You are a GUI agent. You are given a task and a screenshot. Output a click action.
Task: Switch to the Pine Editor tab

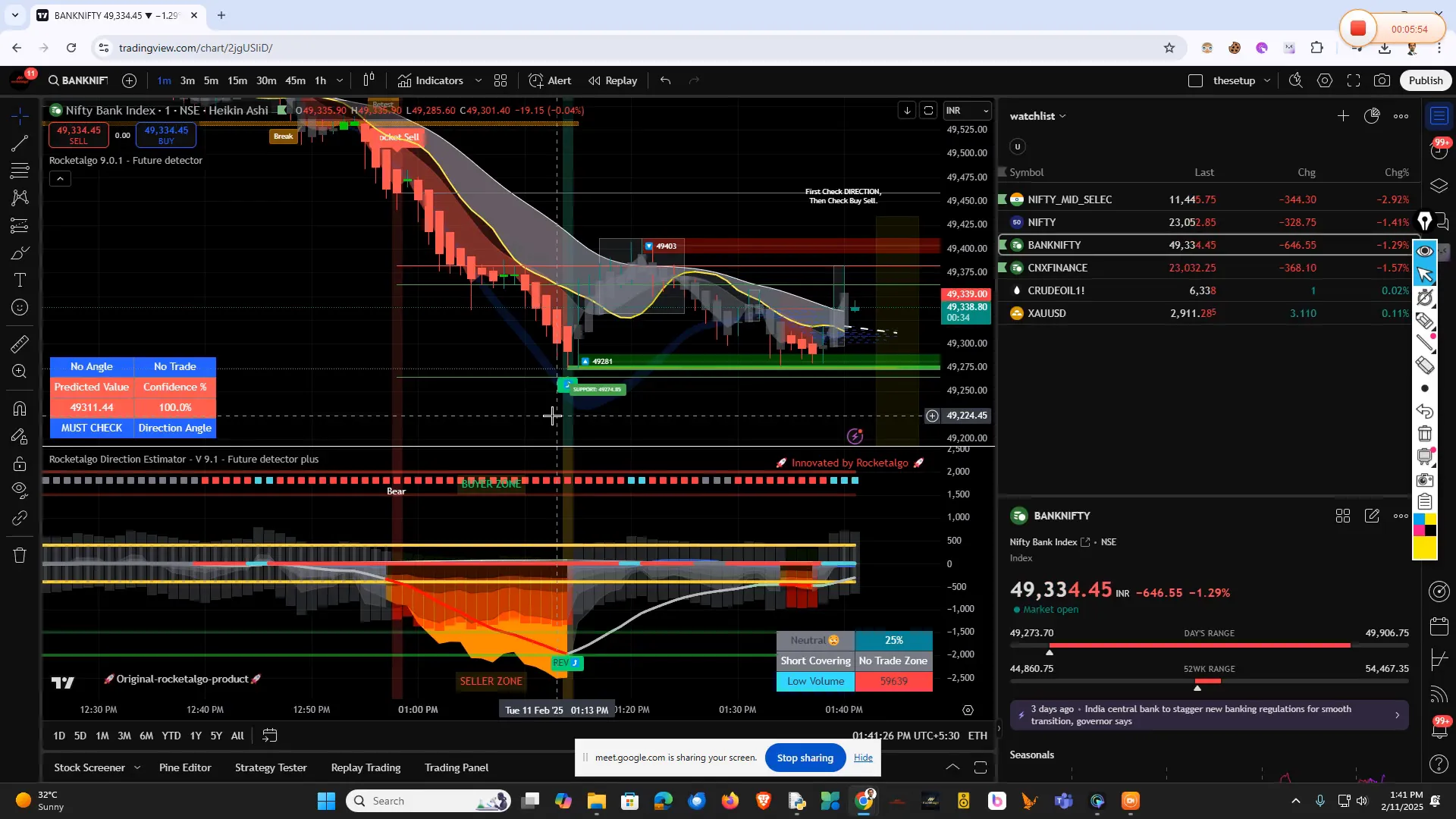pyautogui.click(x=185, y=767)
